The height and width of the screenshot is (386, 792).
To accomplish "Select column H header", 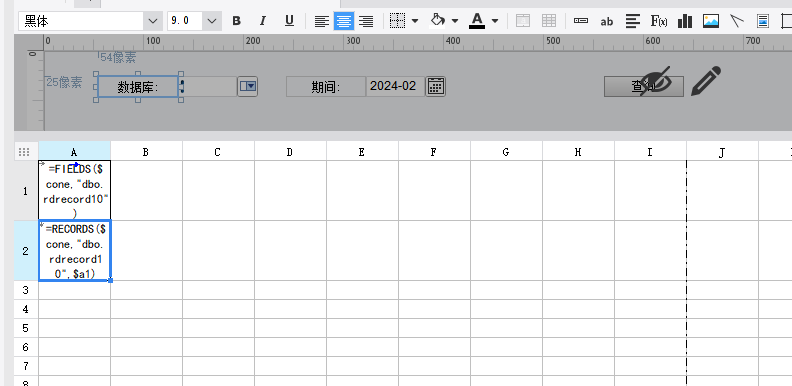I will point(578,152).
